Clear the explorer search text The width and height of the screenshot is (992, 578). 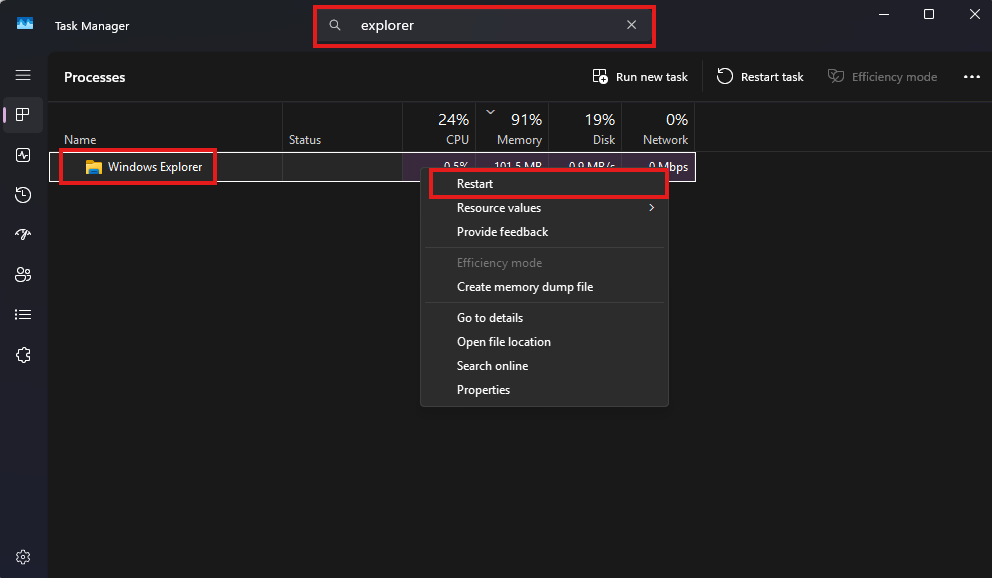click(x=631, y=25)
